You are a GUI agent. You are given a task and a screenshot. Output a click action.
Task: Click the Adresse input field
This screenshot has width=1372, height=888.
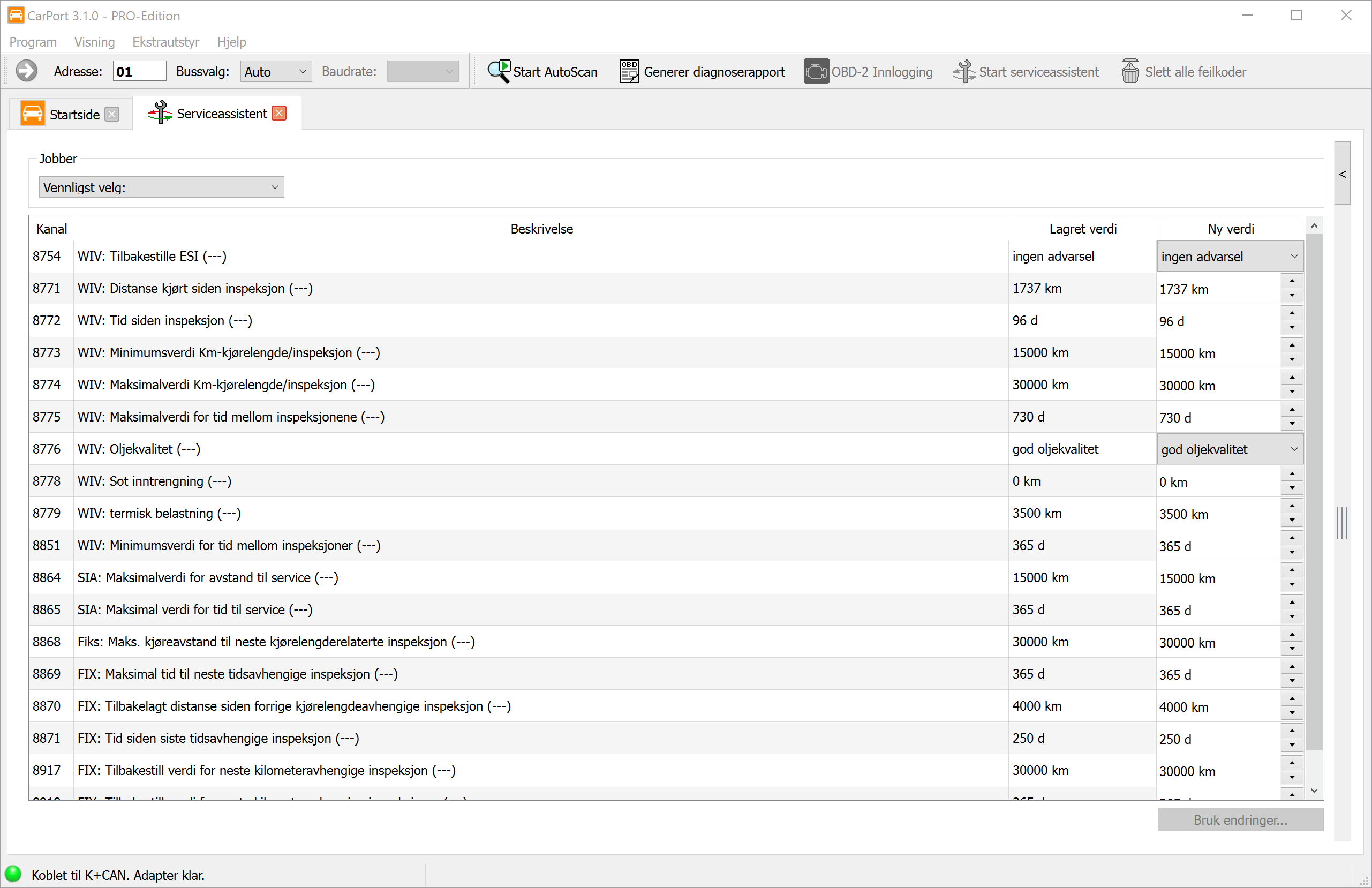139,72
